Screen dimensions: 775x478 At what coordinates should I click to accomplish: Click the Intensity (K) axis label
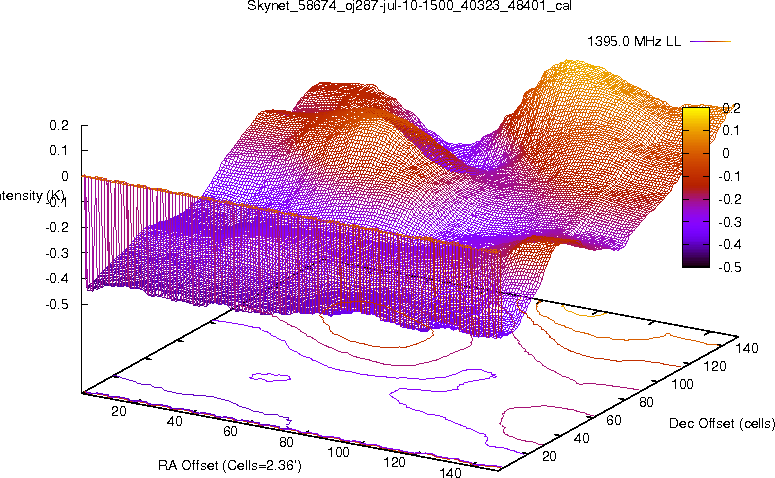32,196
